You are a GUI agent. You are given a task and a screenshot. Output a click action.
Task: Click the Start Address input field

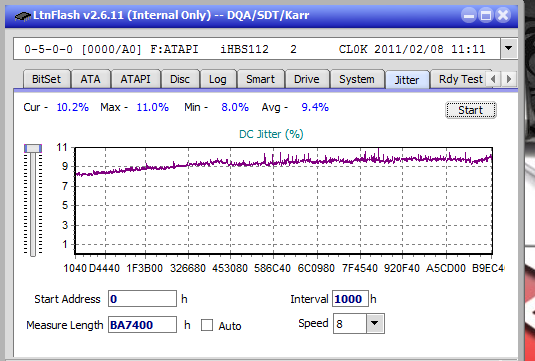click(142, 299)
